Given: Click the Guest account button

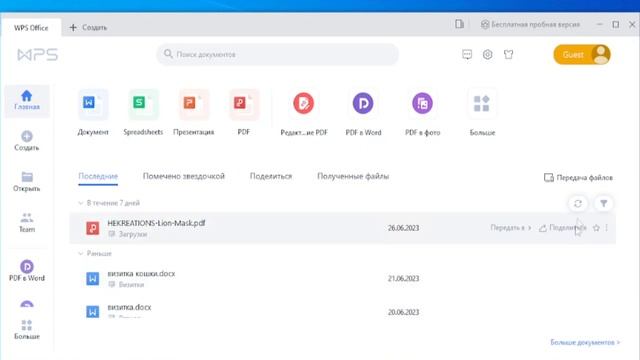Looking at the screenshot, I should (x=582, y=54).
